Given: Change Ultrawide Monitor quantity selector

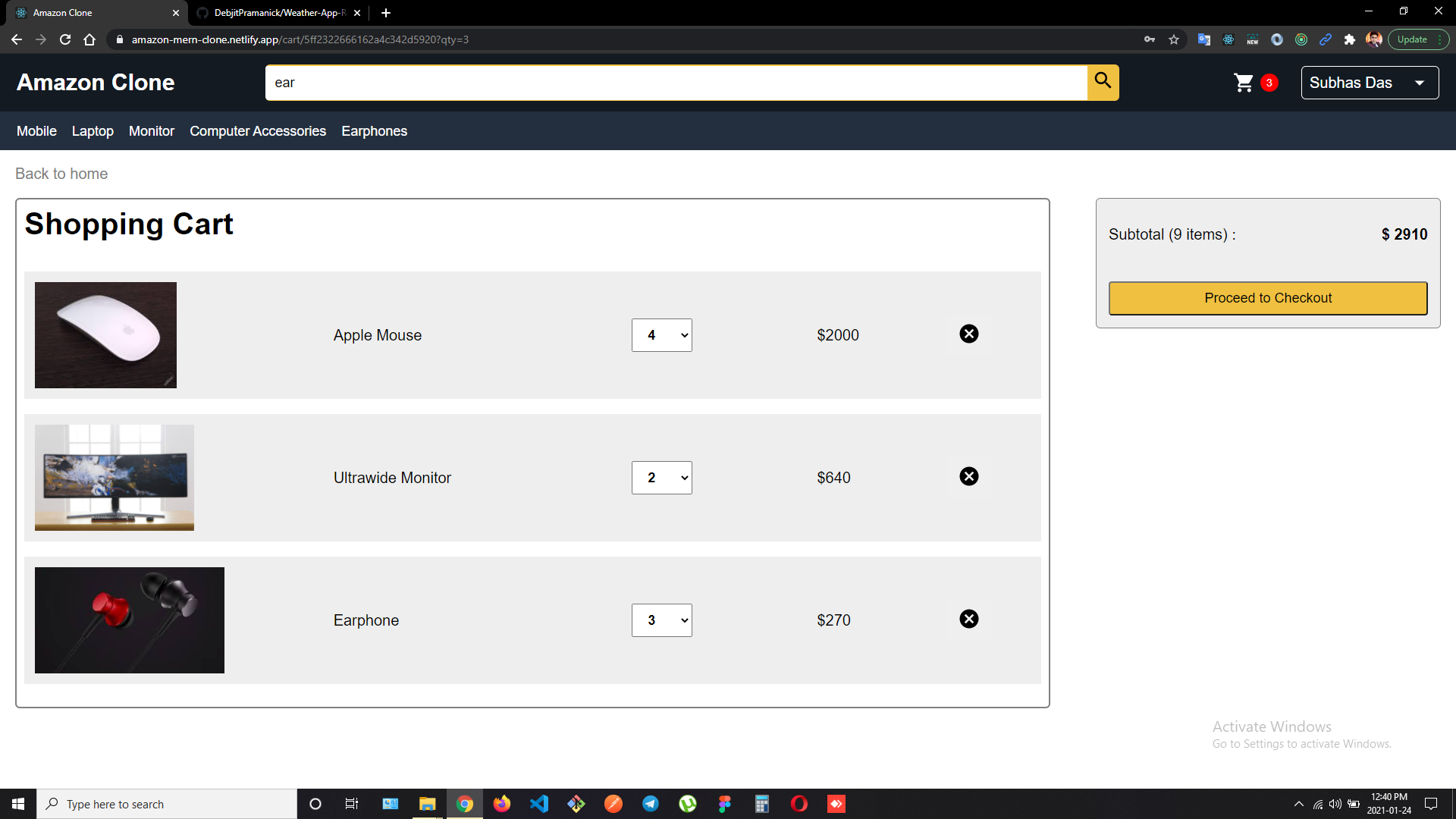Looking at the screenshot, I should pyautogui.click(x=661, y=478).
